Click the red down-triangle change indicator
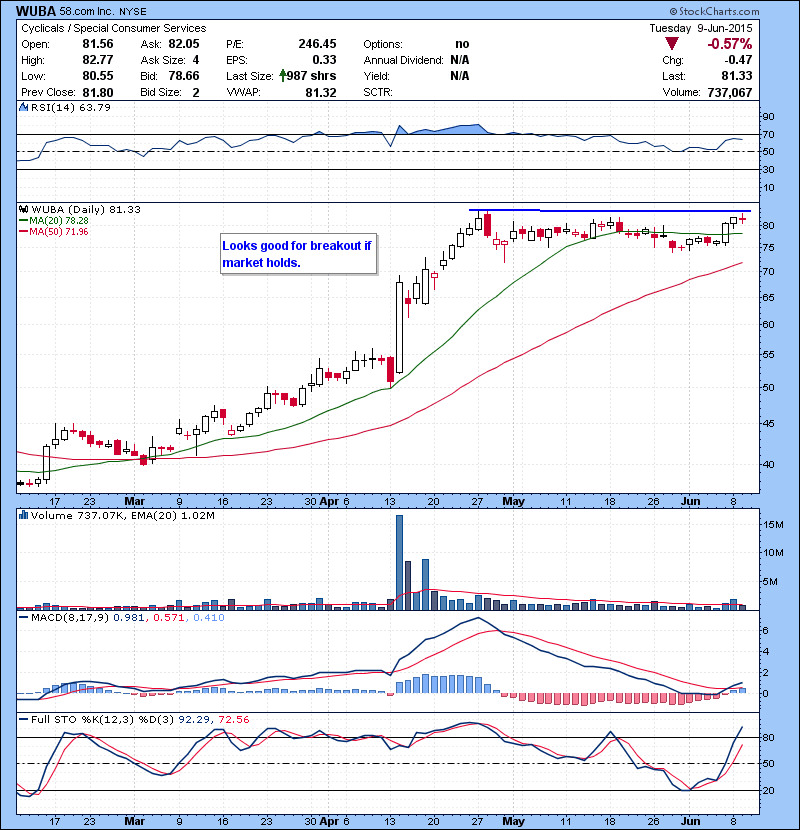Image resolution: width=800 pixels, height=830 pixels. (x=672, y=44)
